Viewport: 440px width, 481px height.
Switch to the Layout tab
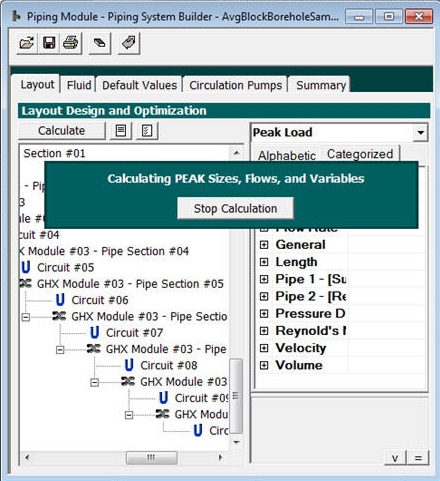(37, 85)
